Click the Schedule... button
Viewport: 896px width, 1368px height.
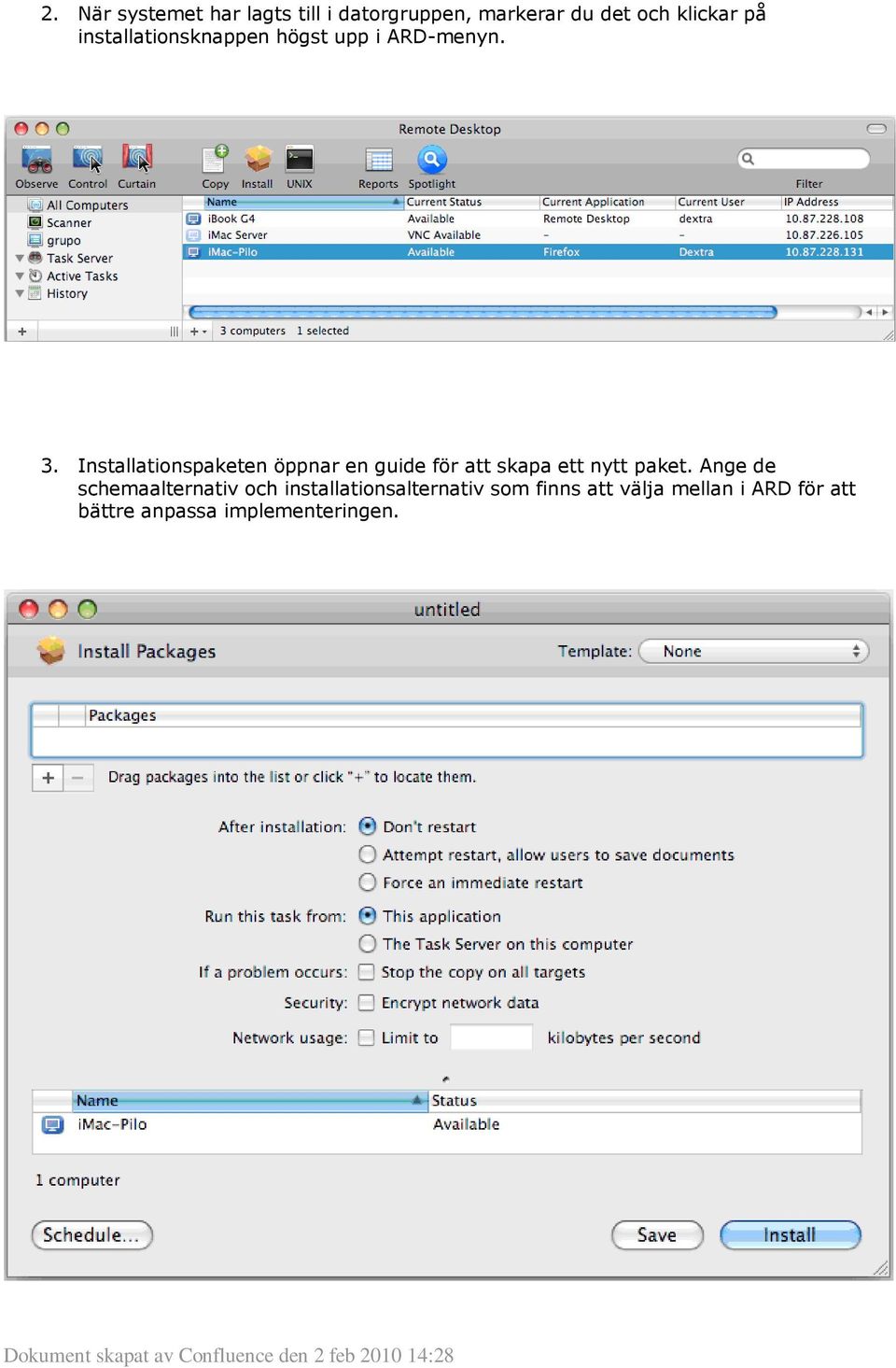pyautogui.click(x=92, y=1234)
